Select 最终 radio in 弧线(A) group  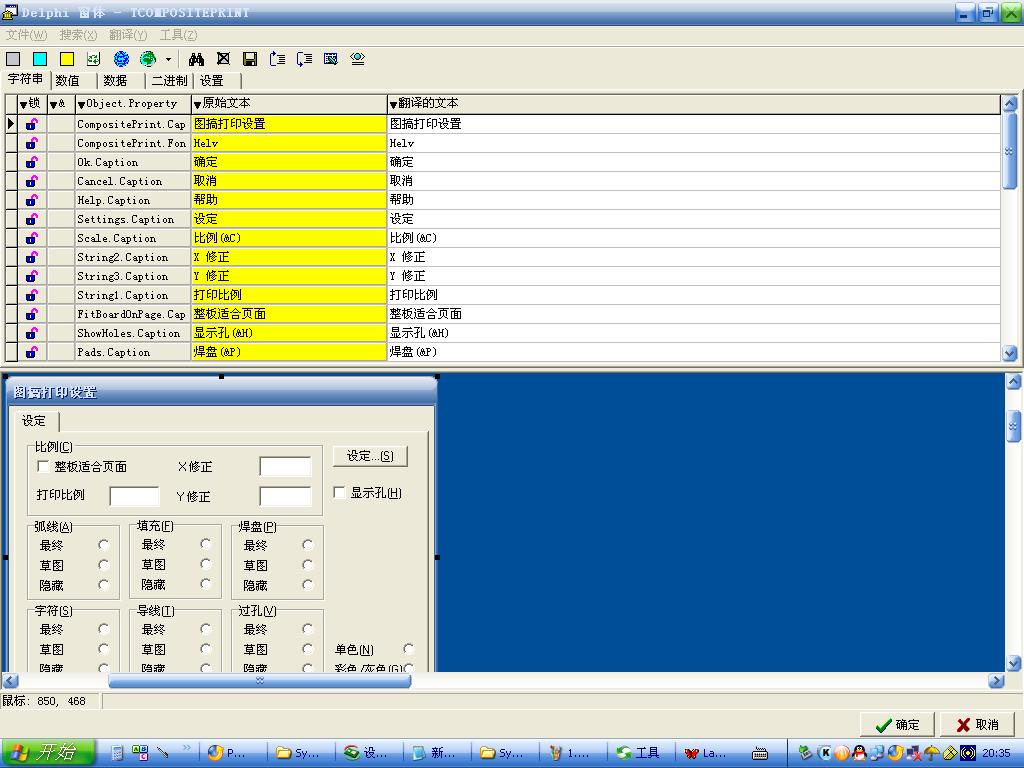click(103, 545)
